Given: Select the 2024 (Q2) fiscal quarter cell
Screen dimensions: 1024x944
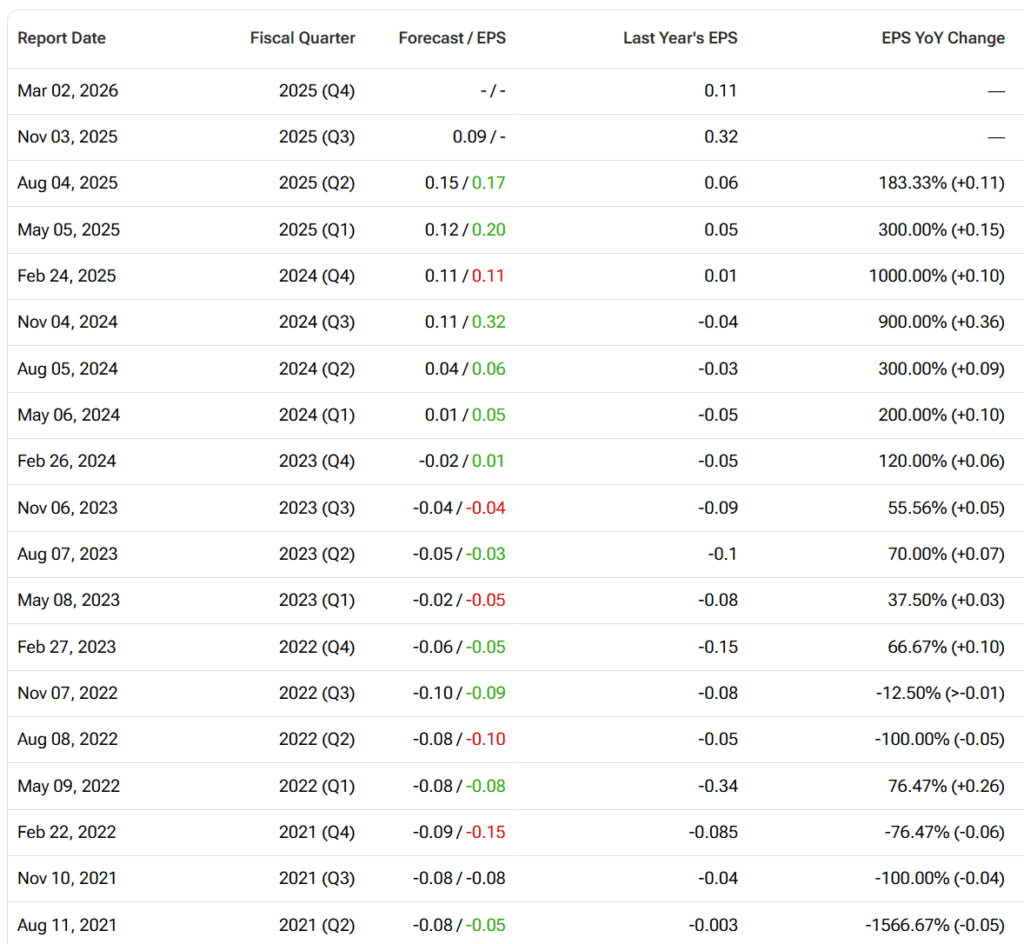Looking at the screenshot, I should coord(316,369).
